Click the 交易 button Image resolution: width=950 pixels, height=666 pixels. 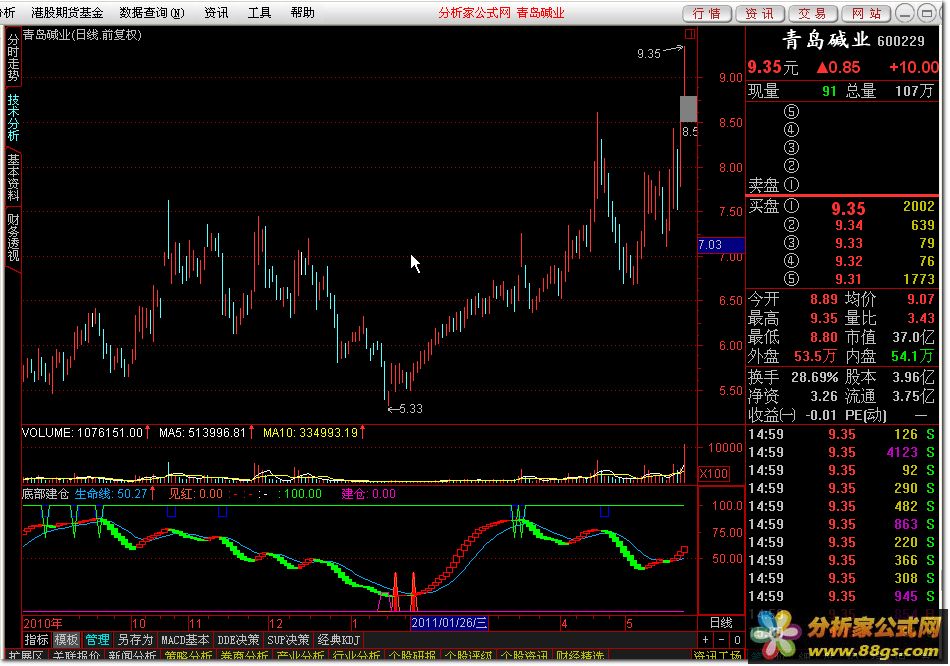812,13
